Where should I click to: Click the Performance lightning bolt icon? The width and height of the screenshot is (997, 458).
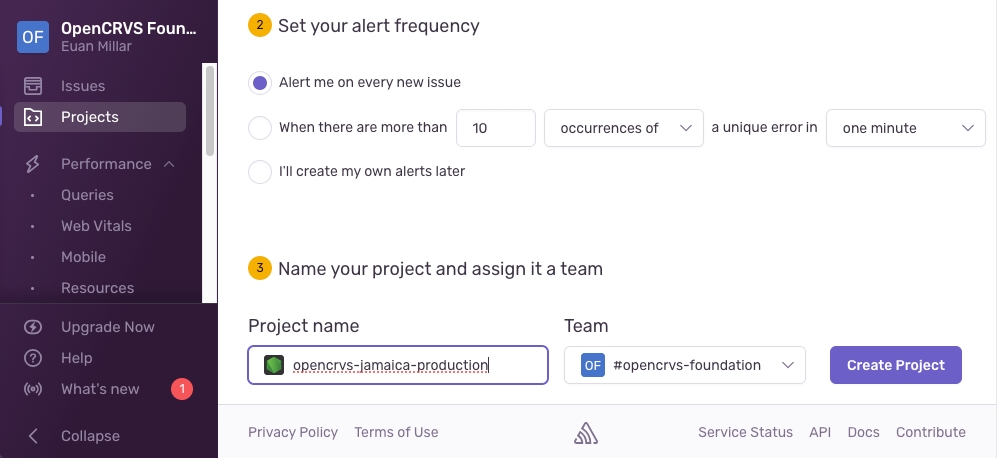33,164
